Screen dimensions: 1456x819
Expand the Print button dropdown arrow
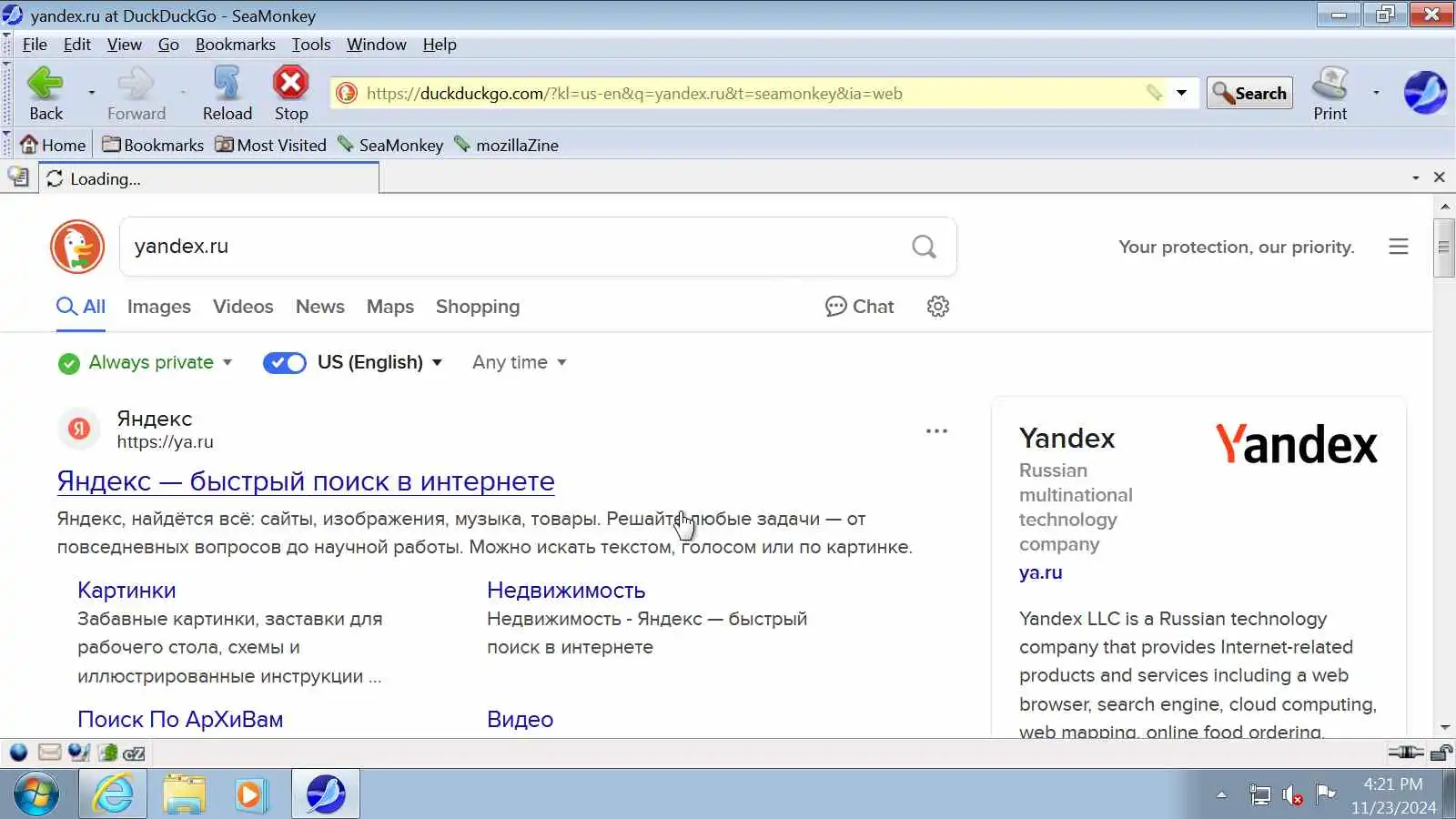point(1376,93)
